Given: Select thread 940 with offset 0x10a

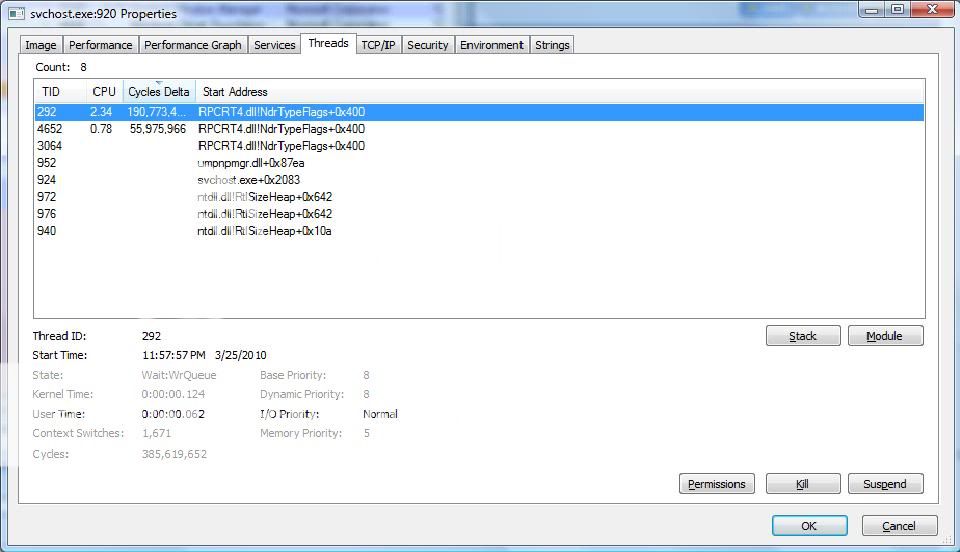Looking at the screenshot, I should pos(479,231).
